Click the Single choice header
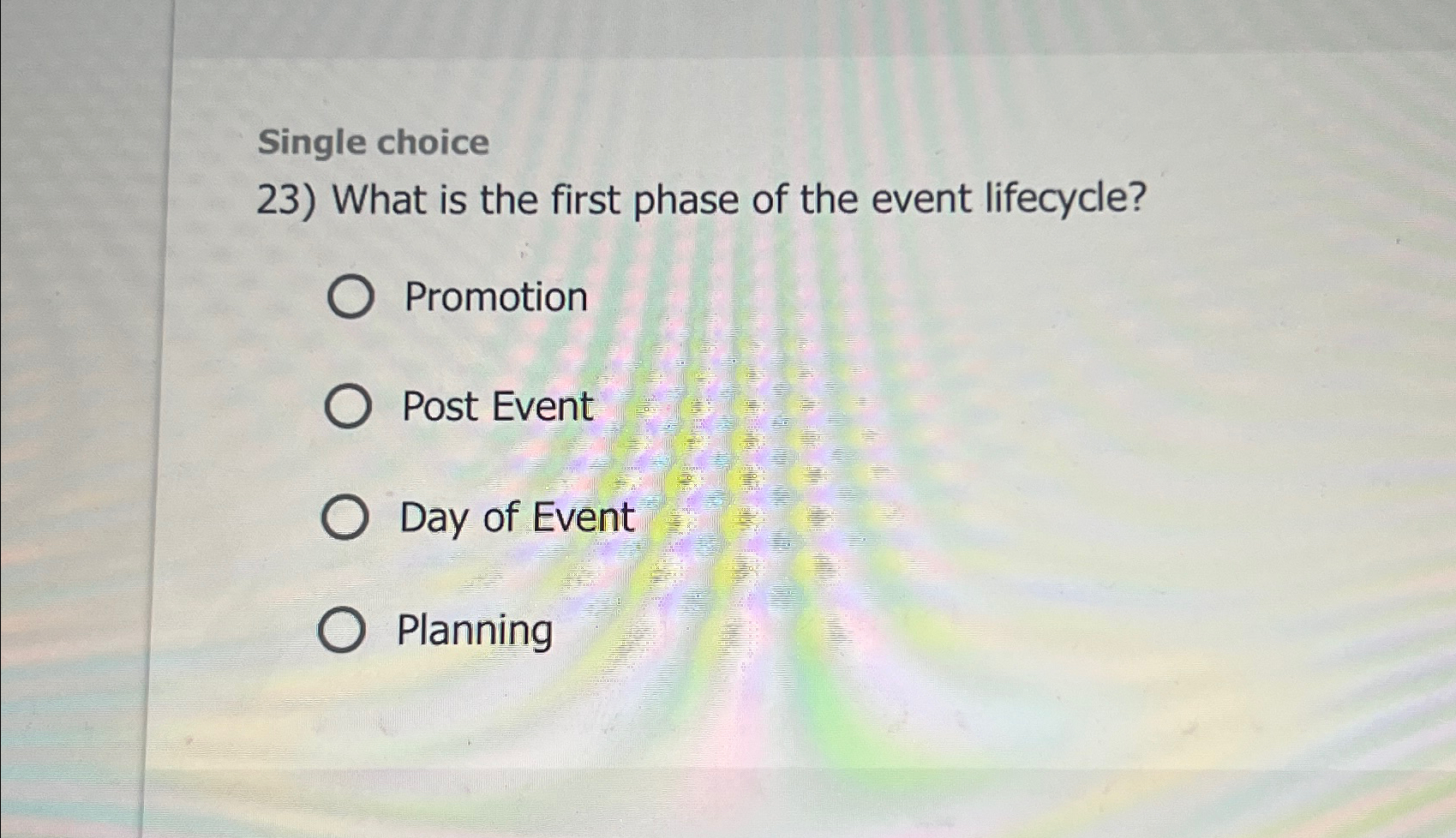The image size is (1456, 838). coord(374,141)
